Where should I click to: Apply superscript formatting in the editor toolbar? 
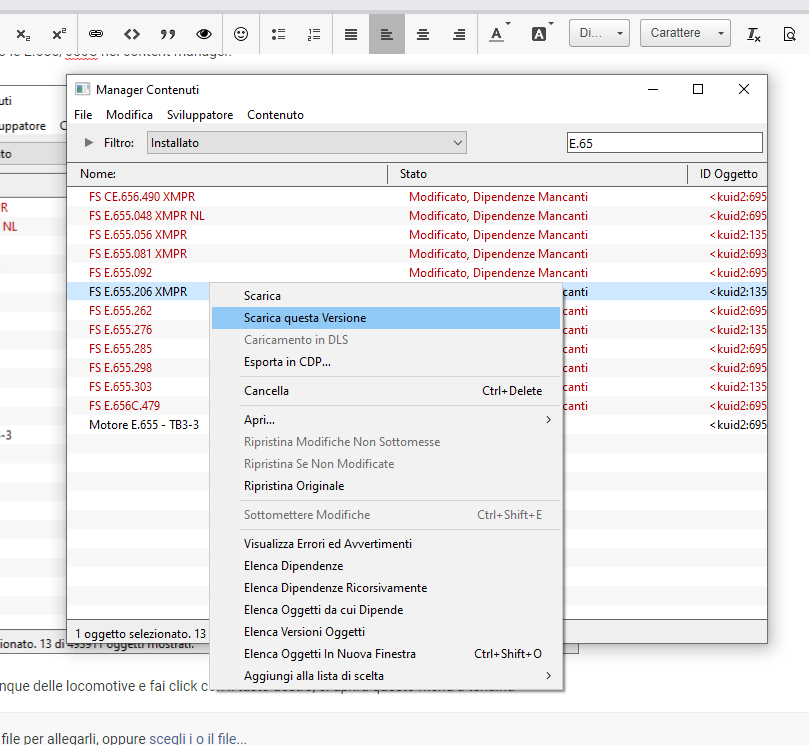click(59, 34)
